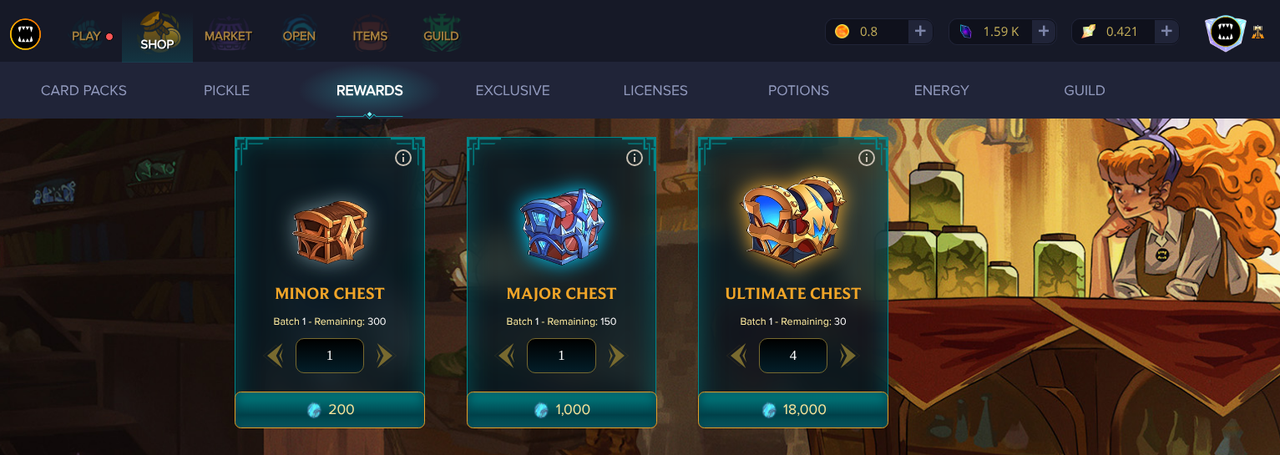Open the Major Chest info icon

click(x=634, y=158)
